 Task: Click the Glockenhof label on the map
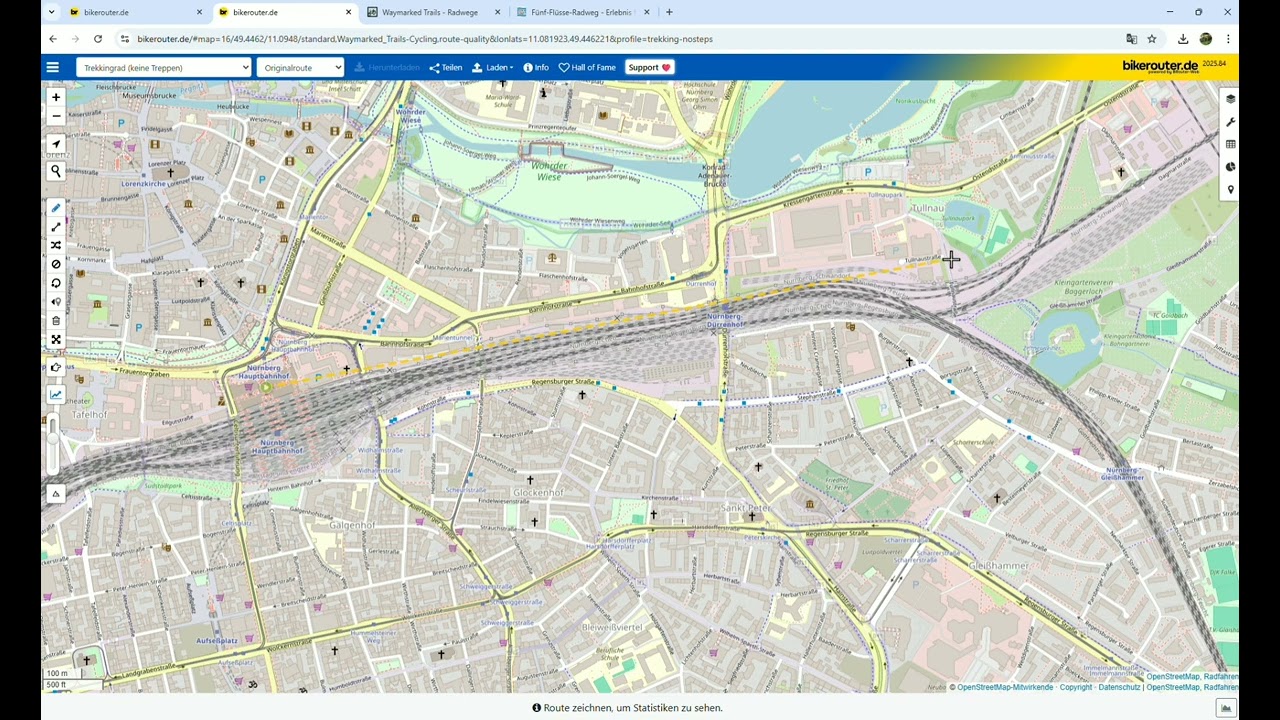(538, 493)
